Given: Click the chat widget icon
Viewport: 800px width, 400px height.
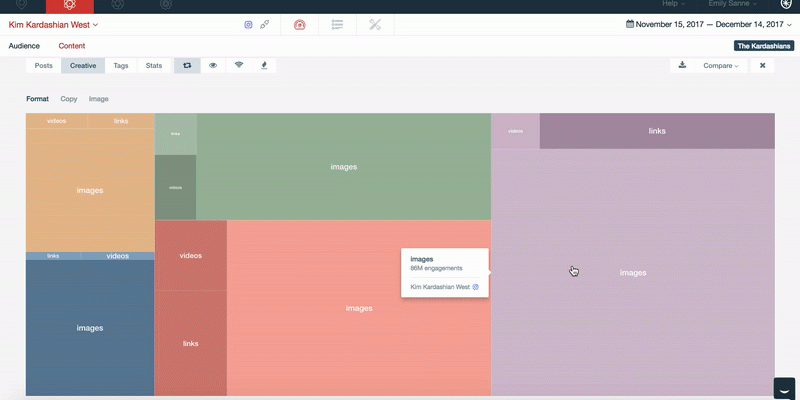Looking at the screenshot, I should pyautogui.click(x=784, y=387).
